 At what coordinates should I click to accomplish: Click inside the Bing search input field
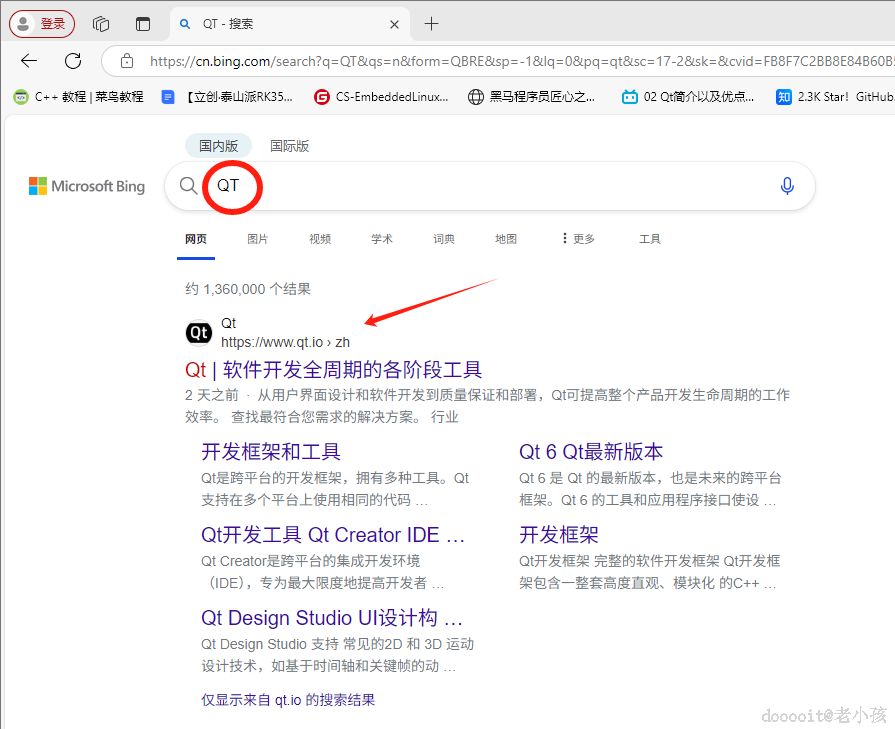click(x=450, y=186)
